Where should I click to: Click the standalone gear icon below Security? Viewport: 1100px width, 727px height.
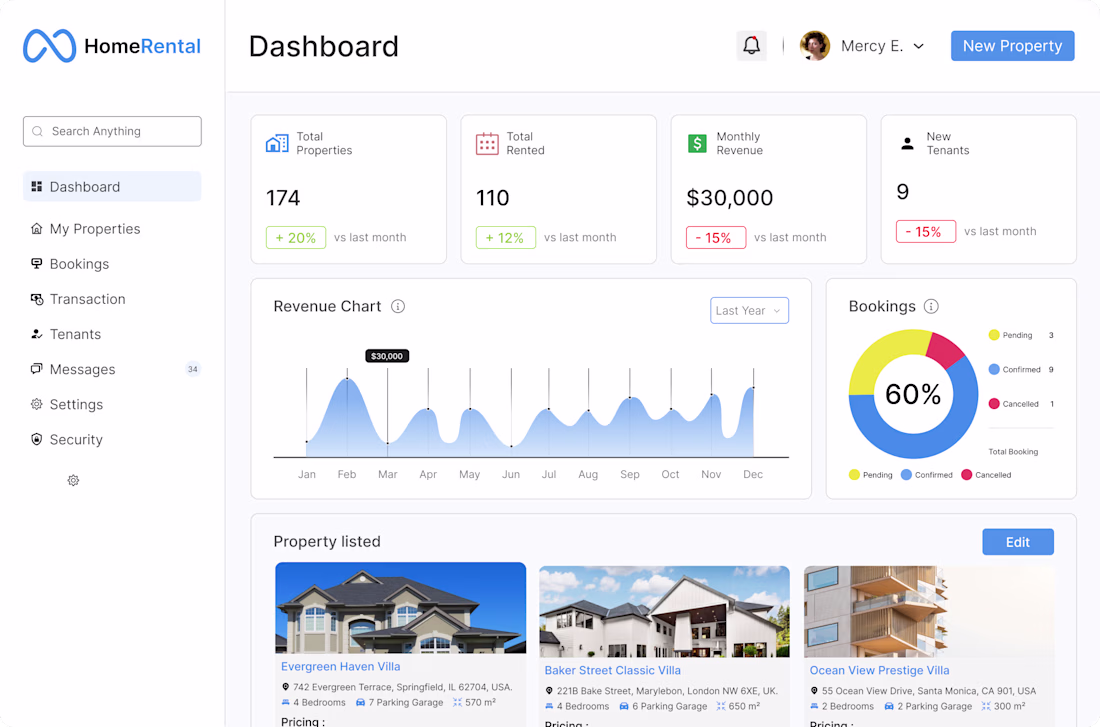click(x=73, y=481)
